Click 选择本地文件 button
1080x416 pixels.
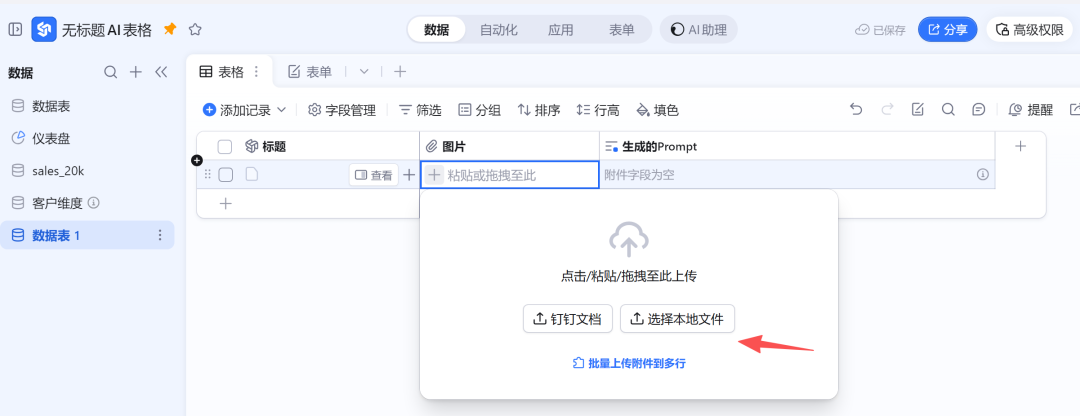[x=677, y=319]
